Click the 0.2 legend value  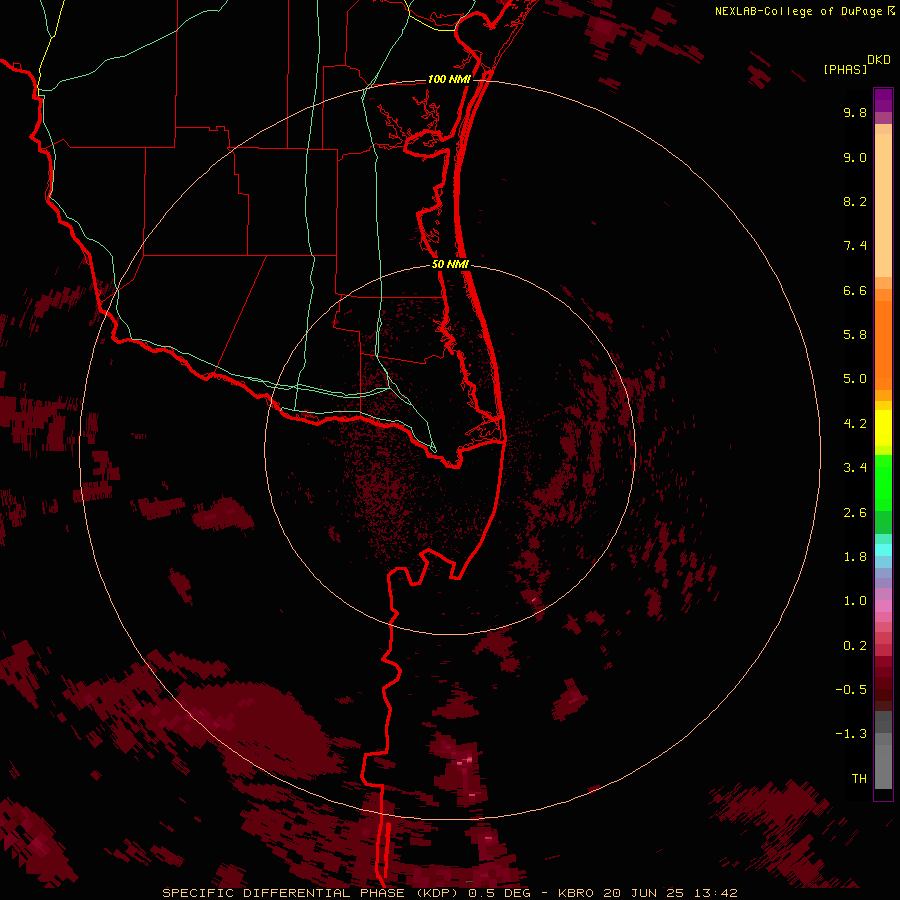pyautogui.click(x=855, y=646)
